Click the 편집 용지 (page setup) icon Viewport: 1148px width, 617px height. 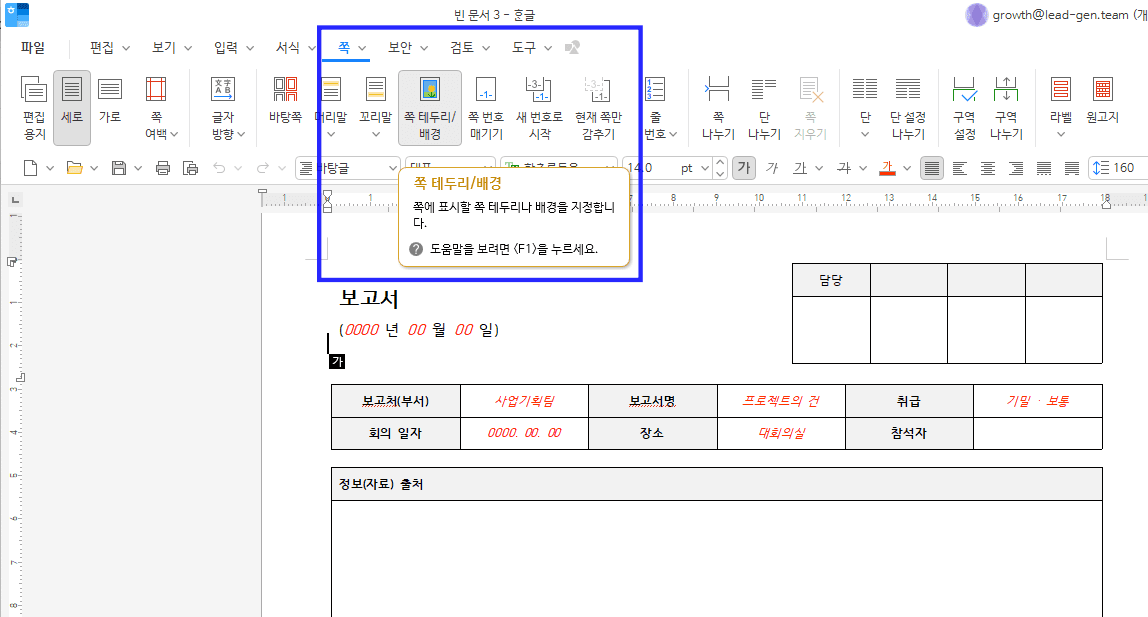click(x=33, y=103)
